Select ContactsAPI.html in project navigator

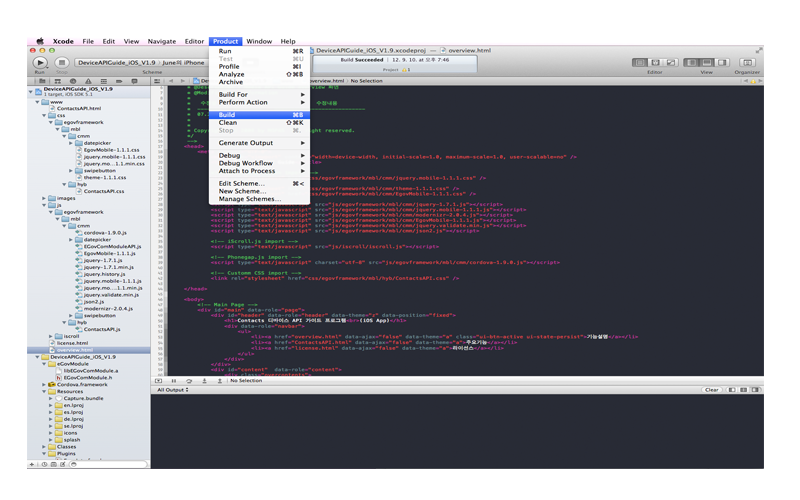pyautogui.click(x=78, y=108)
